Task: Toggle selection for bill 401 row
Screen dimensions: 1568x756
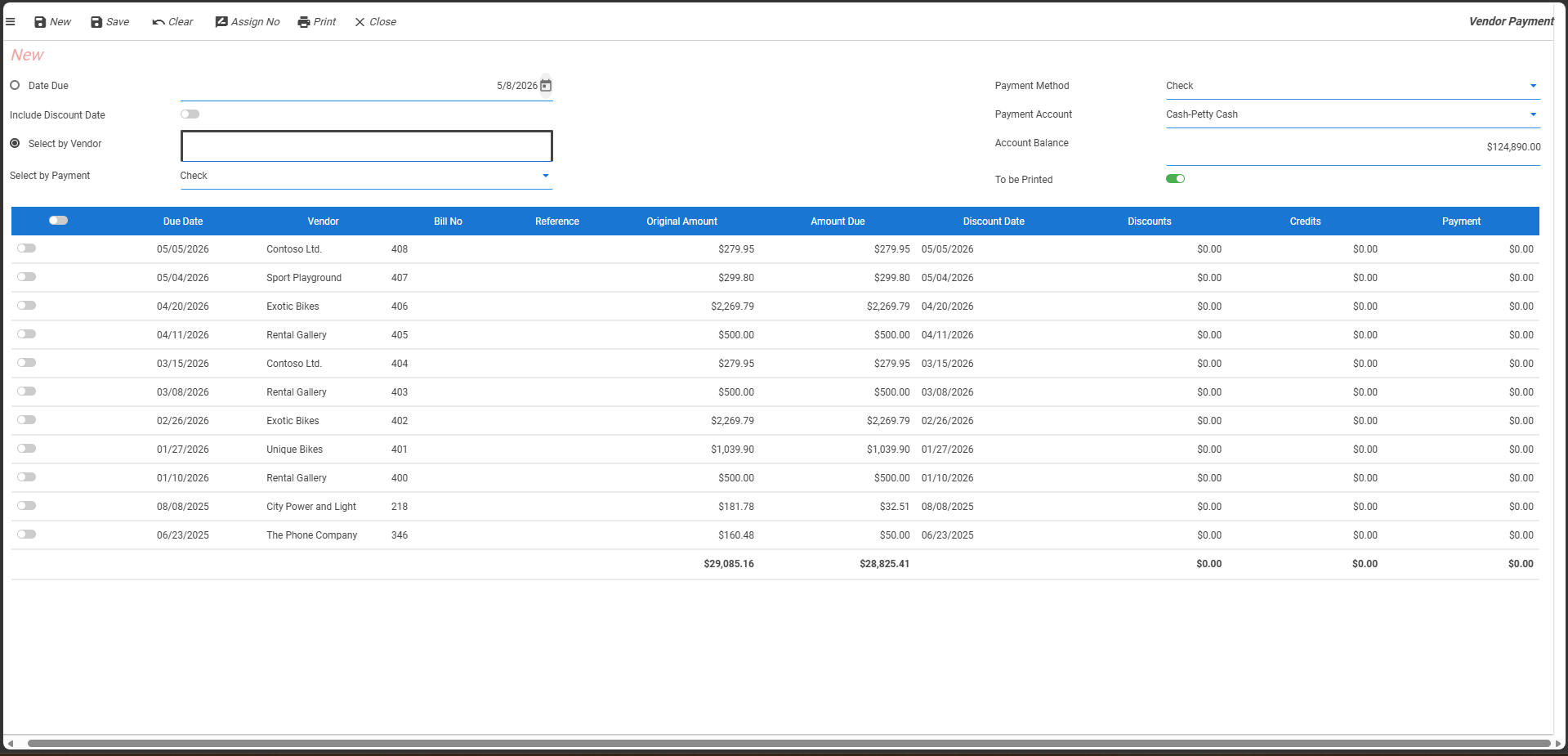Action: point(26,449)
